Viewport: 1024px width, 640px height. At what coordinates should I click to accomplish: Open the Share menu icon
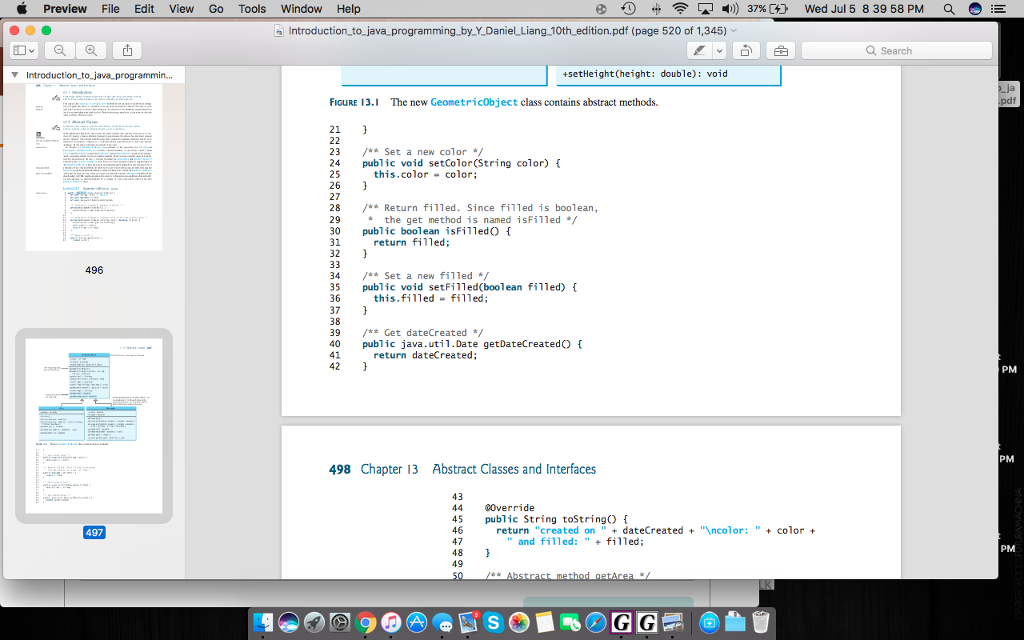coord(128,50)
